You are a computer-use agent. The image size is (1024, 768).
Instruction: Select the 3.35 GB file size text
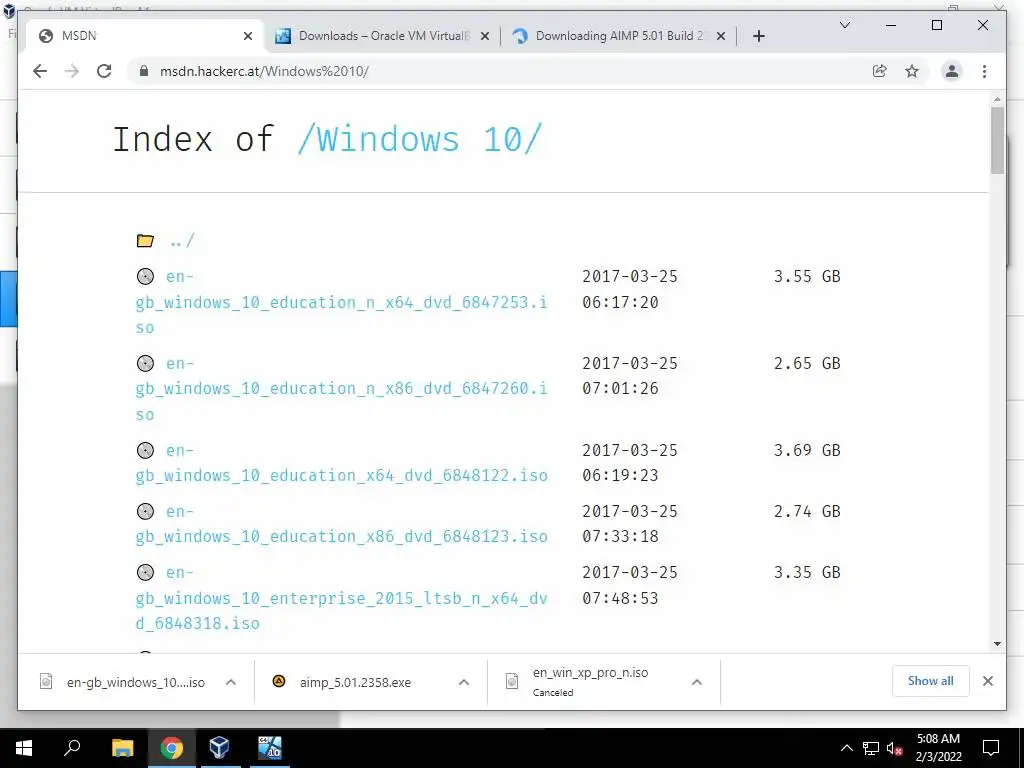coord(807,572)
